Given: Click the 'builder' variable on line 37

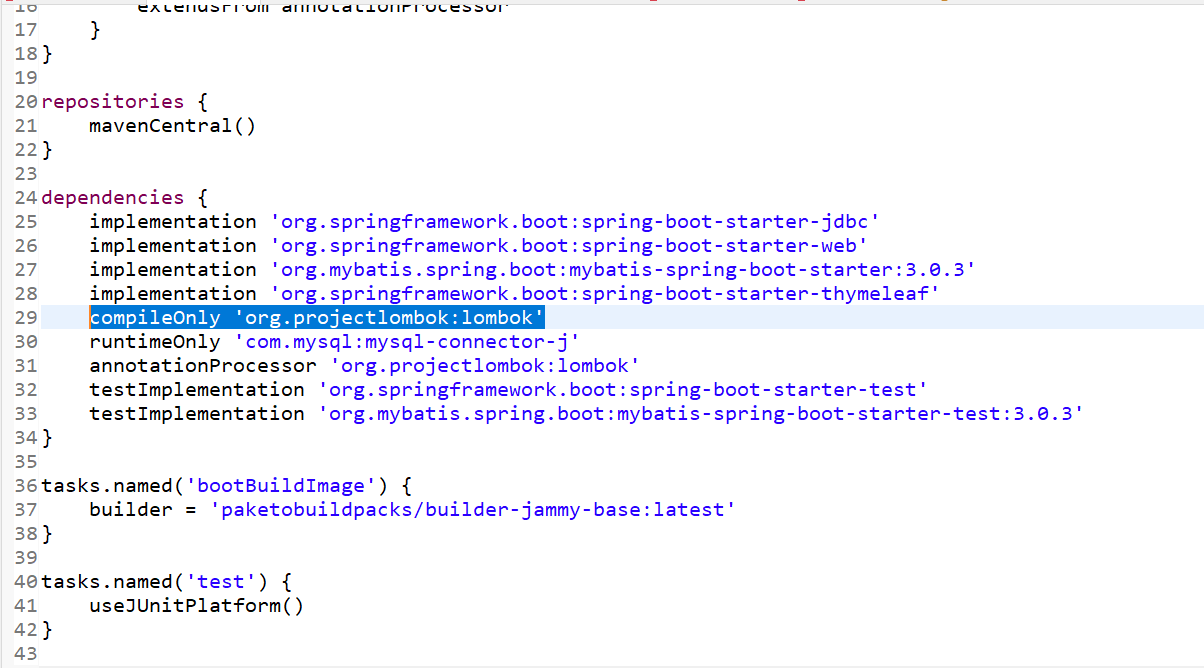Looking at the screenshot, I should (131, 510).
